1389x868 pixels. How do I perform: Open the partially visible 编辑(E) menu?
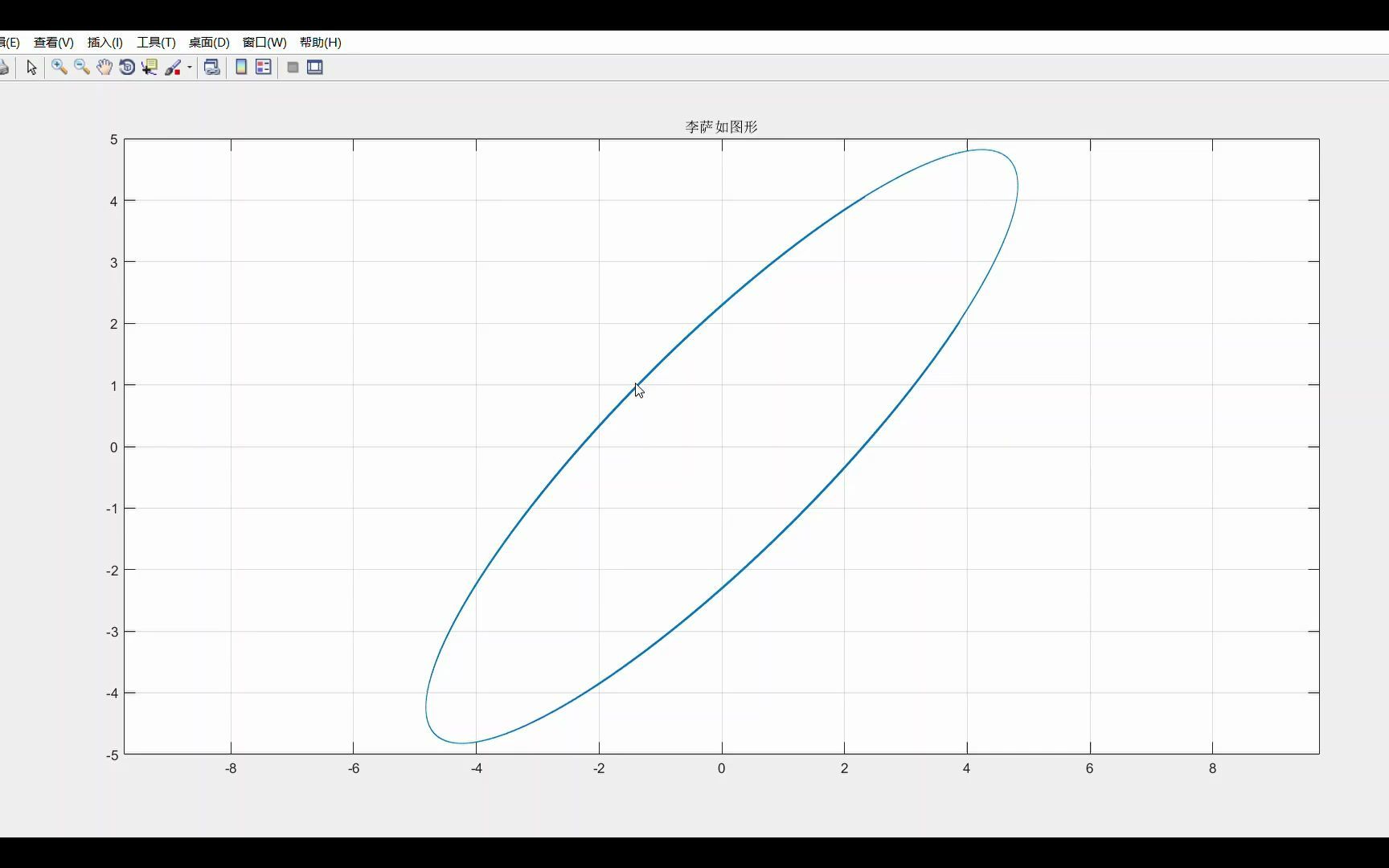pos(10,43)
